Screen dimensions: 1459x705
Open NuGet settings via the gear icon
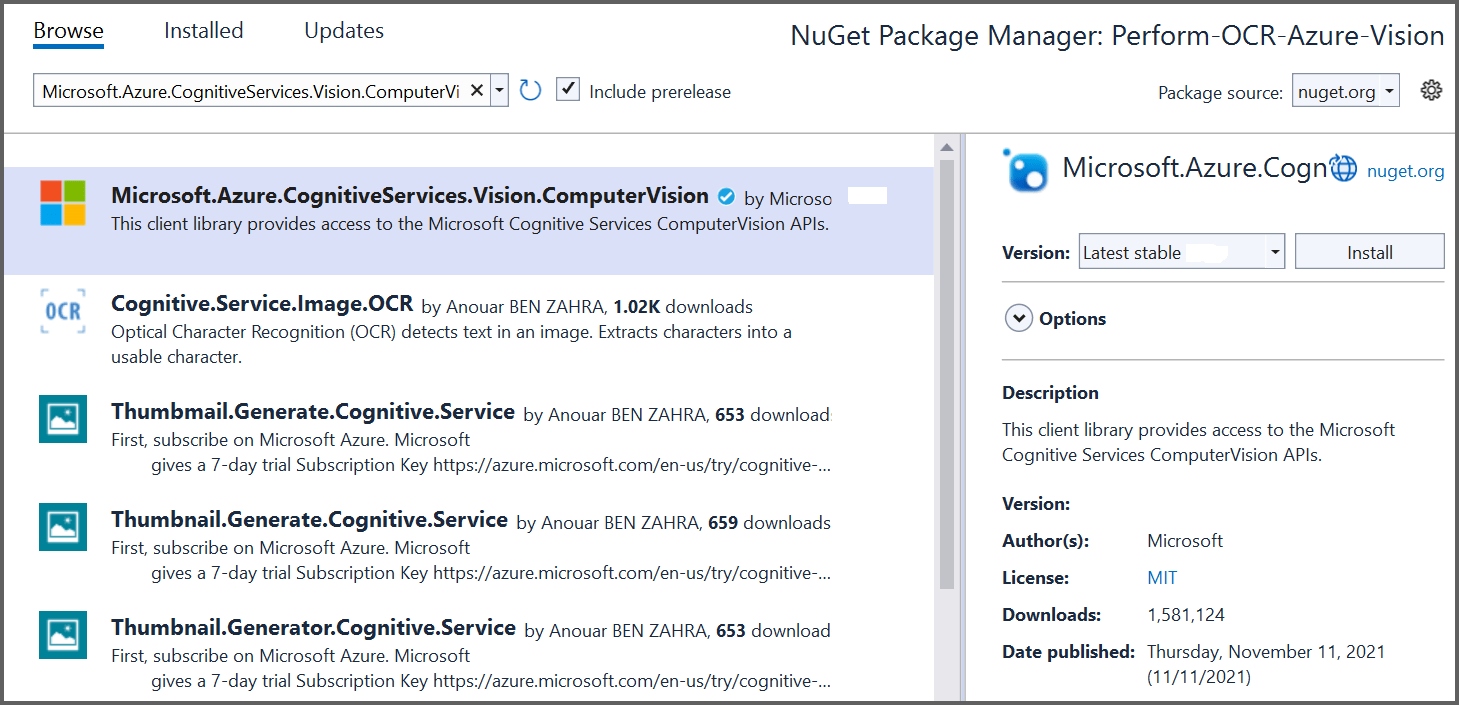pos(1431,89)
